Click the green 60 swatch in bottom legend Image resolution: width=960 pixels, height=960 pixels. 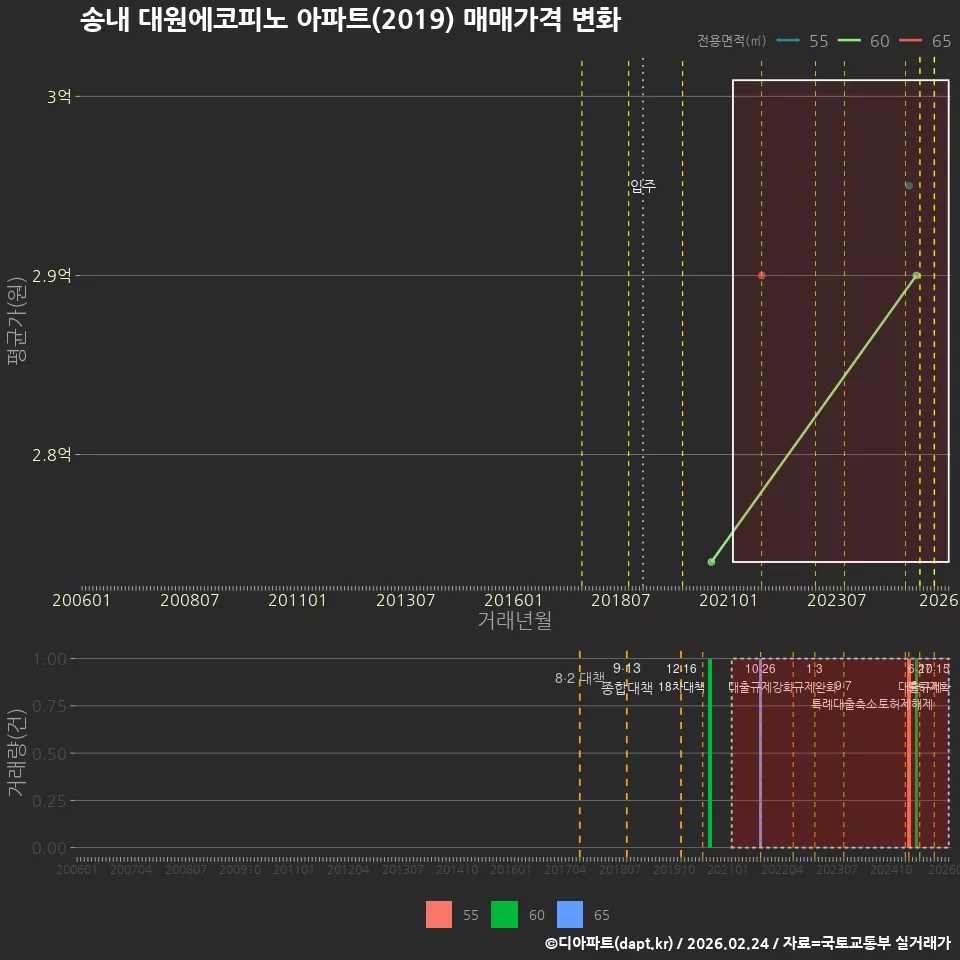point(504,915)
